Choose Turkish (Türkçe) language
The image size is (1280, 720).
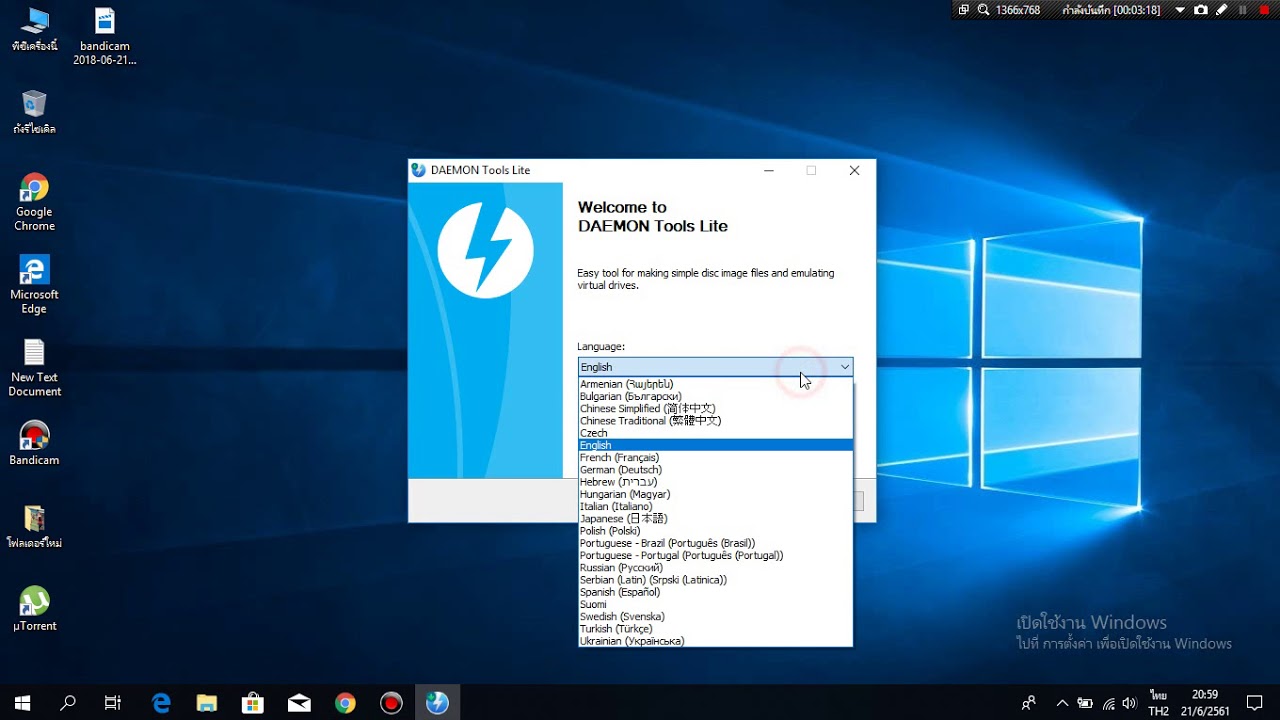tap(715, 629)
